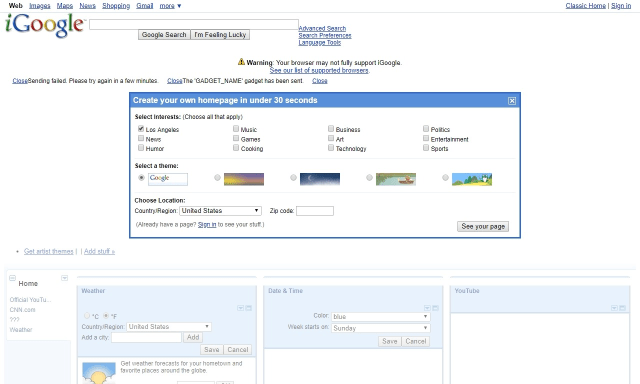The height and width of the screenshot is (384, 640).
Task: Click the weather sun illustration
Action: pyautogui.click(x=99, y=373)
